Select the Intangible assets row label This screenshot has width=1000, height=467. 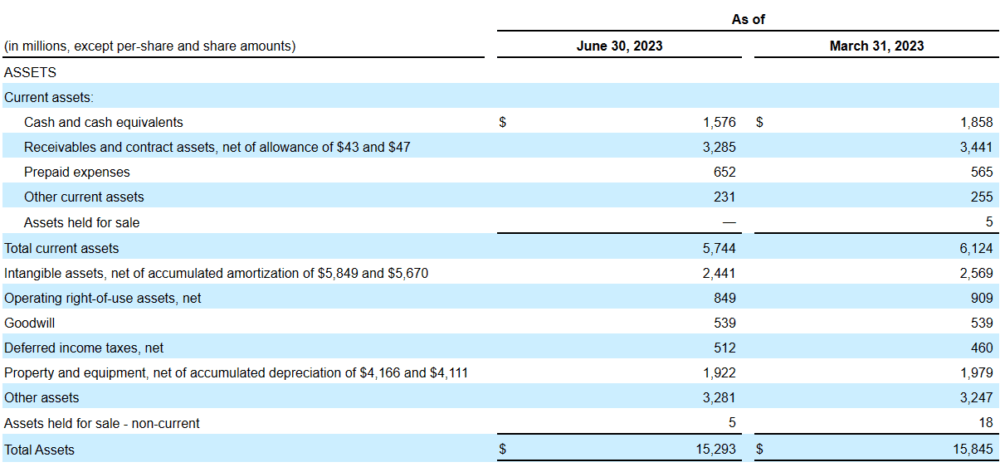[216, 273]
